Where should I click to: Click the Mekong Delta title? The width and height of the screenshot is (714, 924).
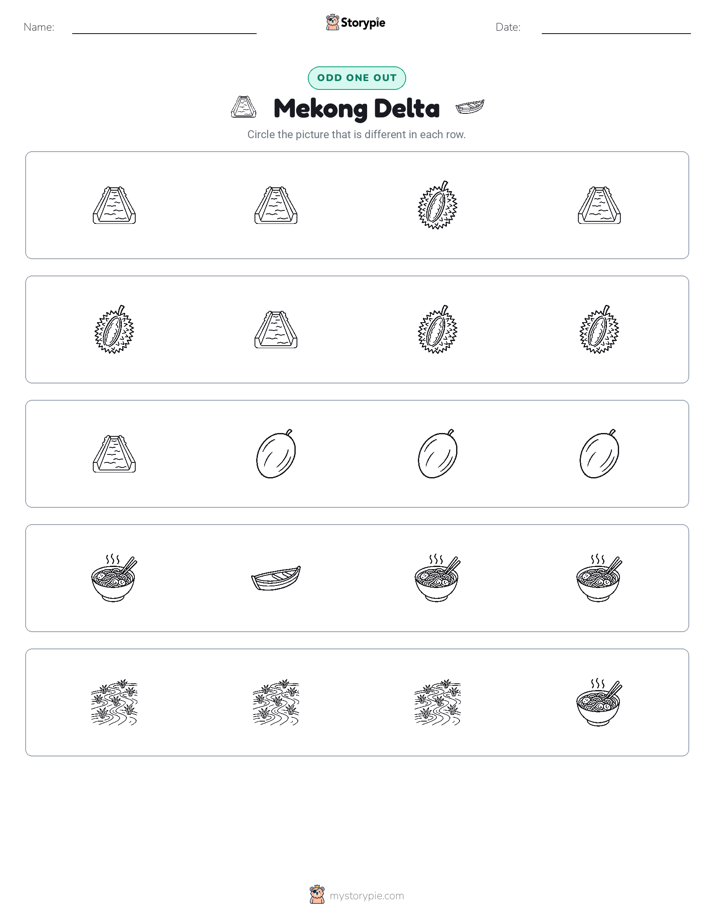click(x=356, y=108)
